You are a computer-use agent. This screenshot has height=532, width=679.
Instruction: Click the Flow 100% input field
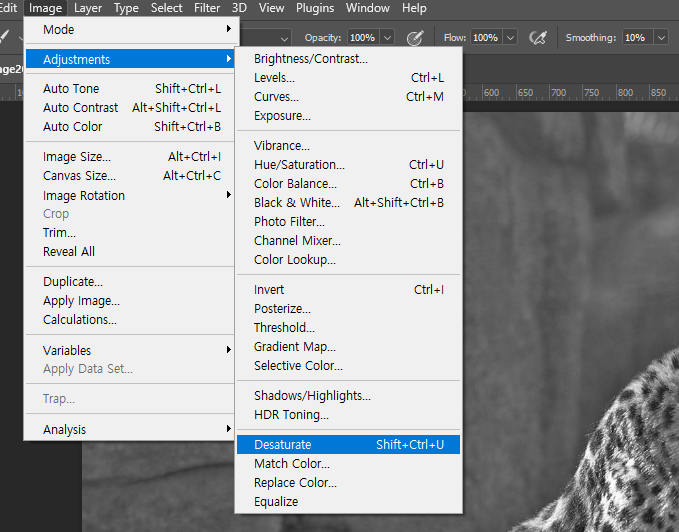click(487, 38)
